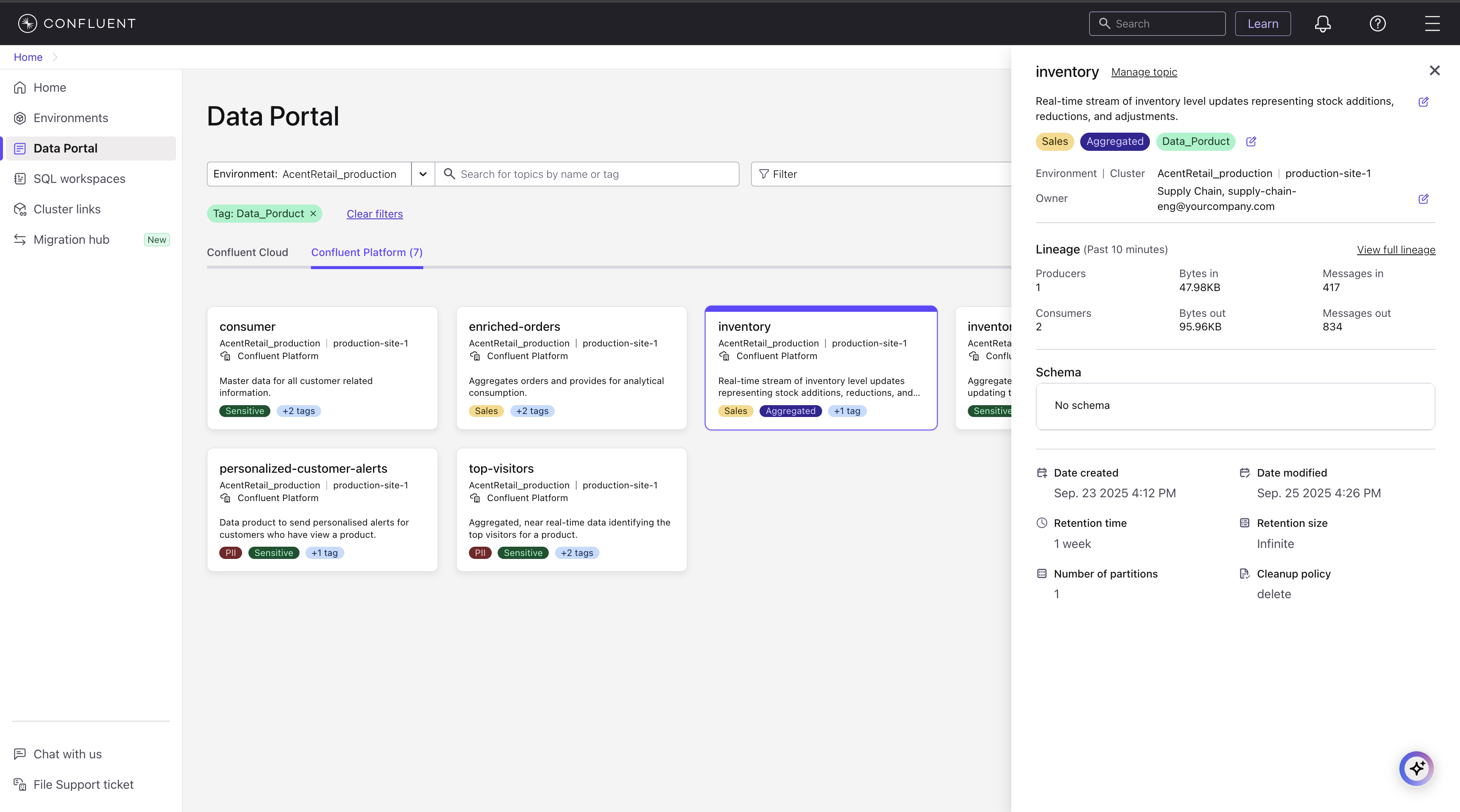
Task: Edit the topic owner
Action: (1423, 198)
